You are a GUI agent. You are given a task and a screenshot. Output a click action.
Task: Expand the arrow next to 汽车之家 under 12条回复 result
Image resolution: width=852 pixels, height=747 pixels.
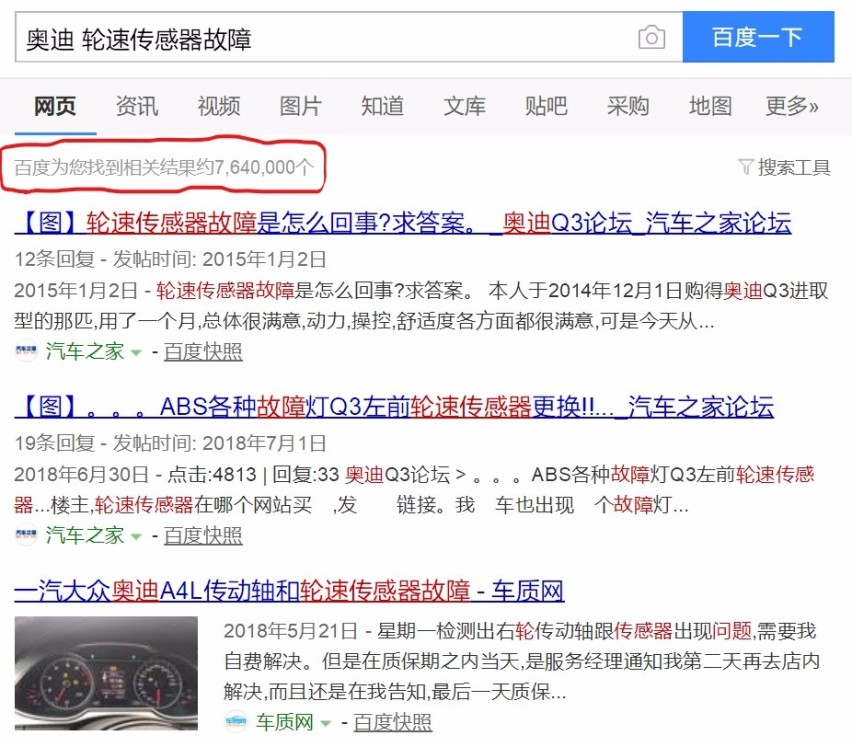136,353
